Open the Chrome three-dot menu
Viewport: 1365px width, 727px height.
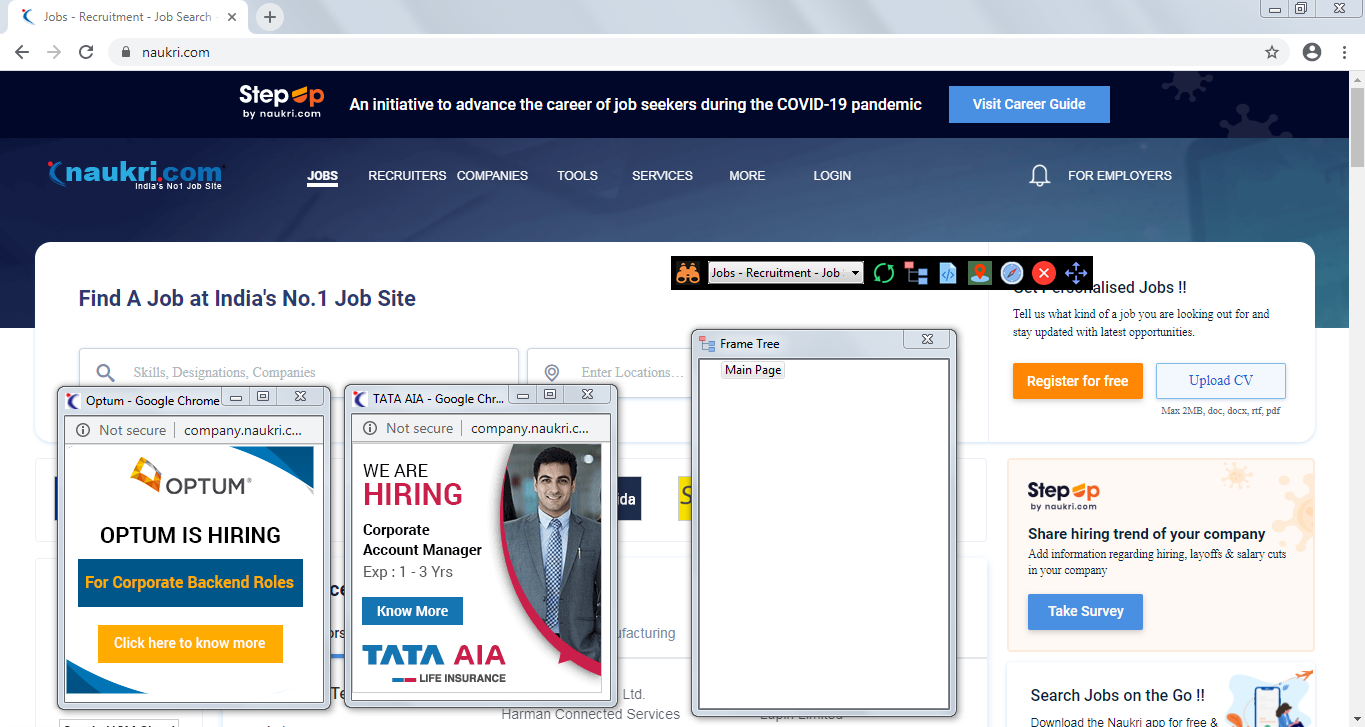pos(1344,52)
